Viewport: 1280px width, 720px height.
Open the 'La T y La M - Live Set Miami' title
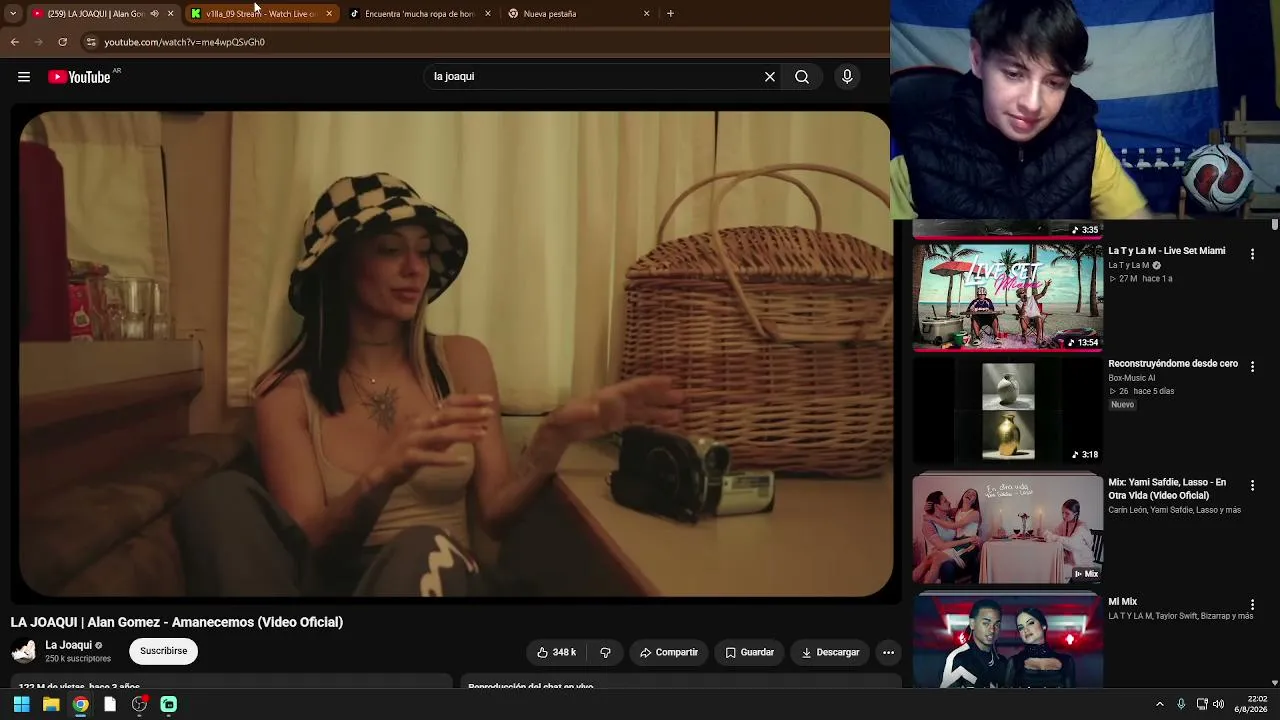[x=1166, y=251]
